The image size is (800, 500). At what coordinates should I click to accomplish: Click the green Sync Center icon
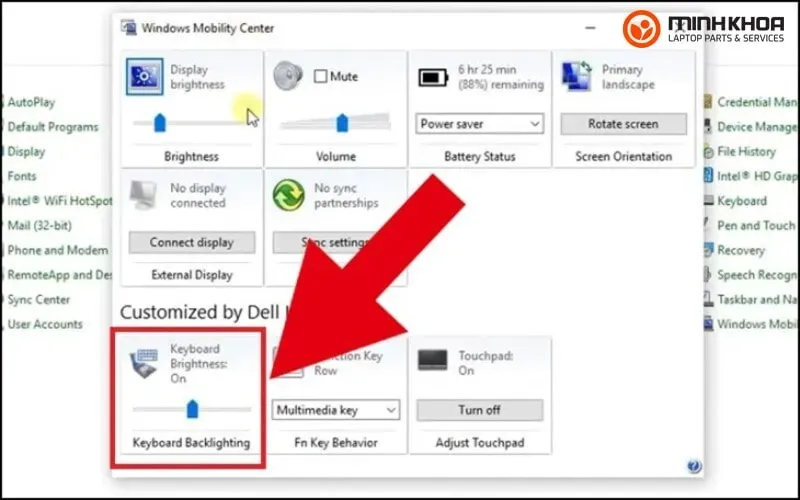coord(289,195)
